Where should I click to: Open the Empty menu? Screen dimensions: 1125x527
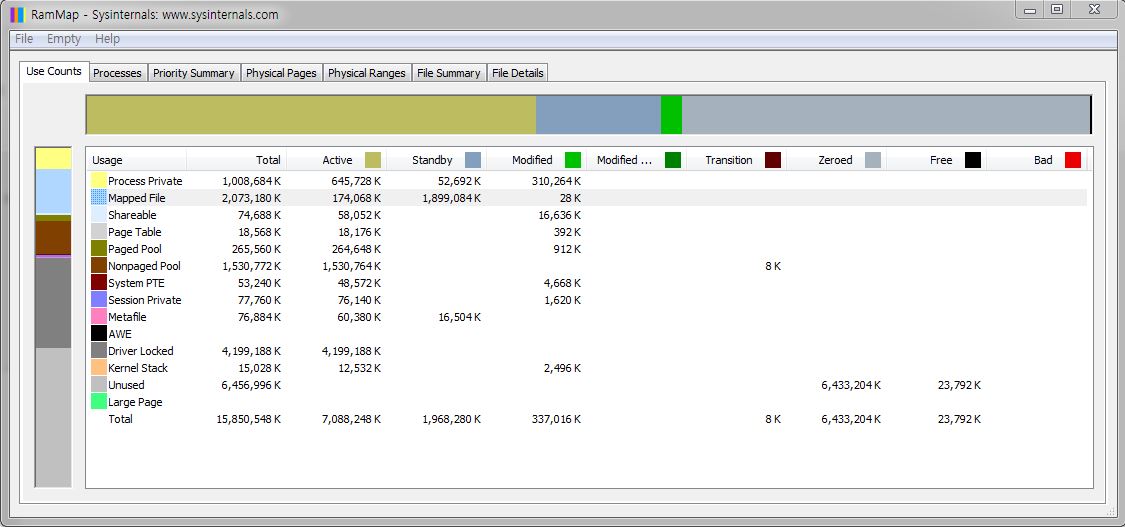click(64, 39)
